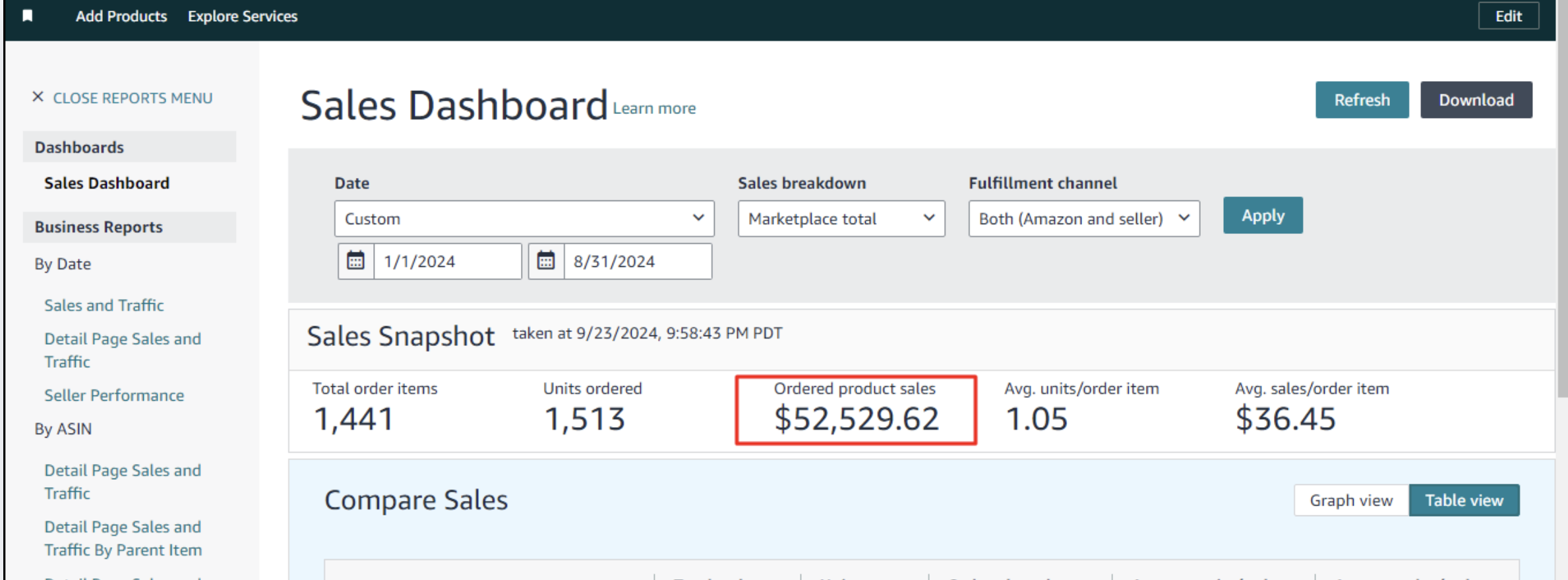Click the Refresh button
This screenshot has height=580, width=1568.
(1362, 100)
